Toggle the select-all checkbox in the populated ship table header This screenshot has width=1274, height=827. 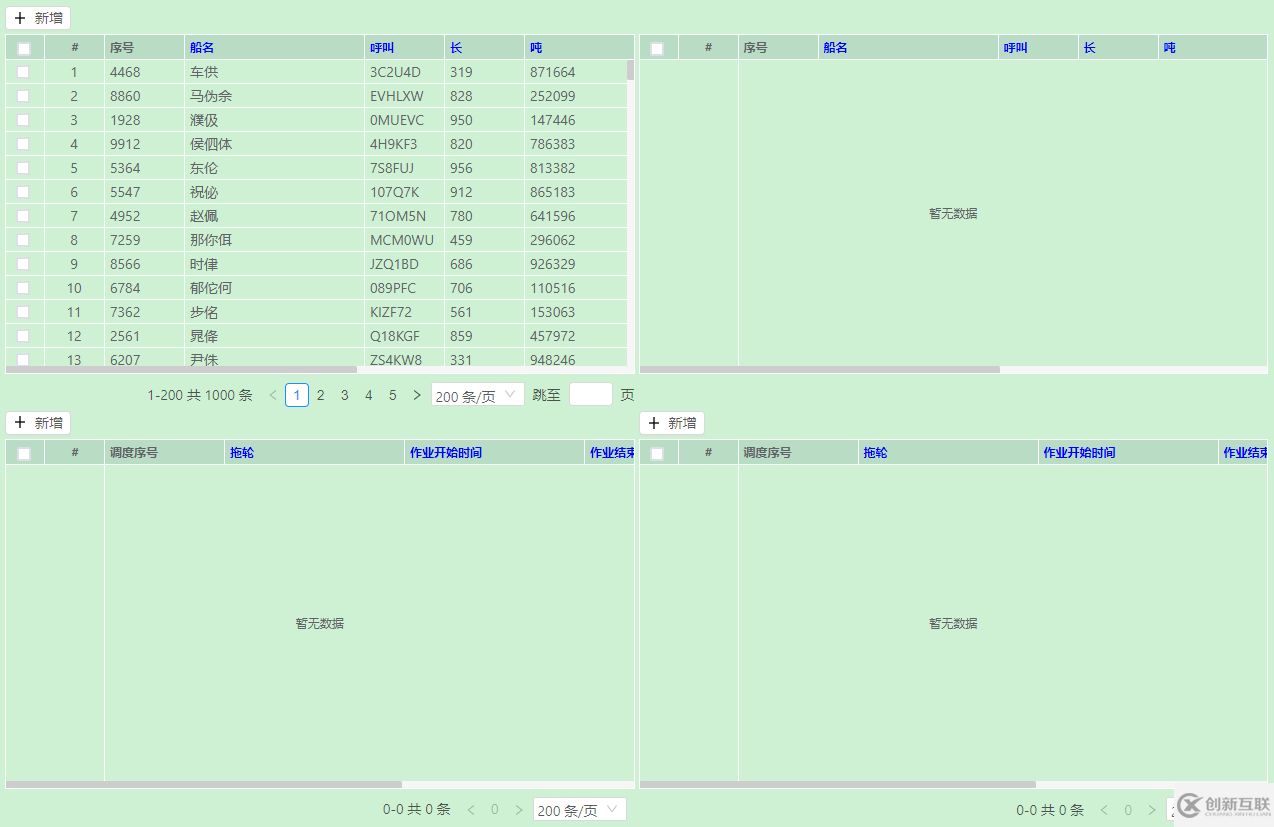[24, 48]
